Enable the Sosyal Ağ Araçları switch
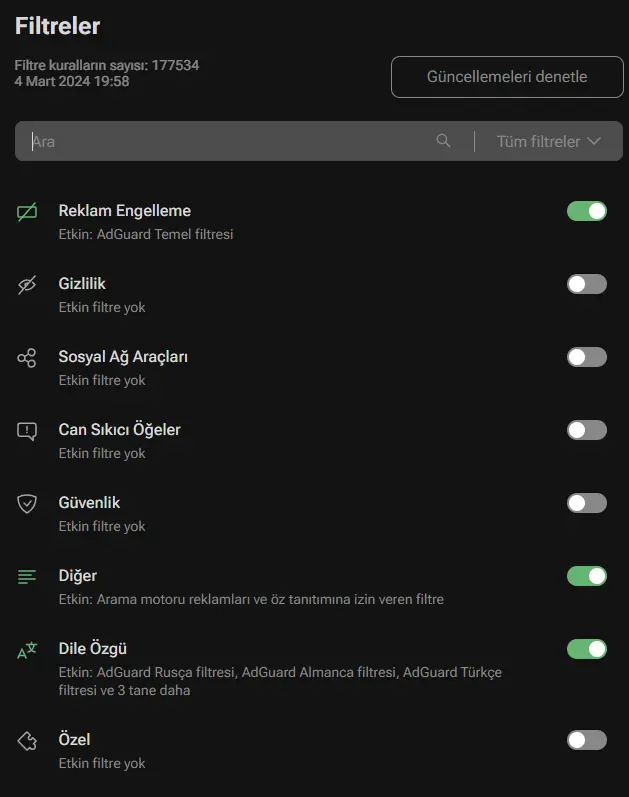Image resolution: width=629 pixels, height=797 pixels. click(x=587, y=357)
